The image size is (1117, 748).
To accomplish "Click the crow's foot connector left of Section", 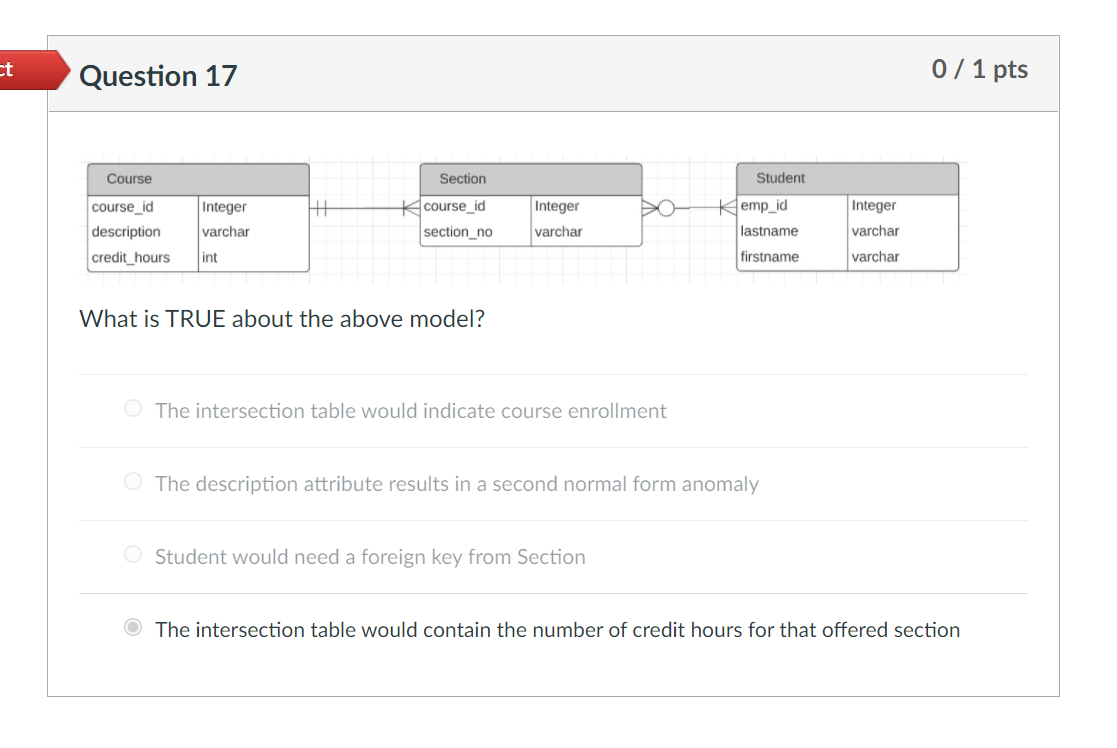I will pyautogui.click(x=410, y=207).
